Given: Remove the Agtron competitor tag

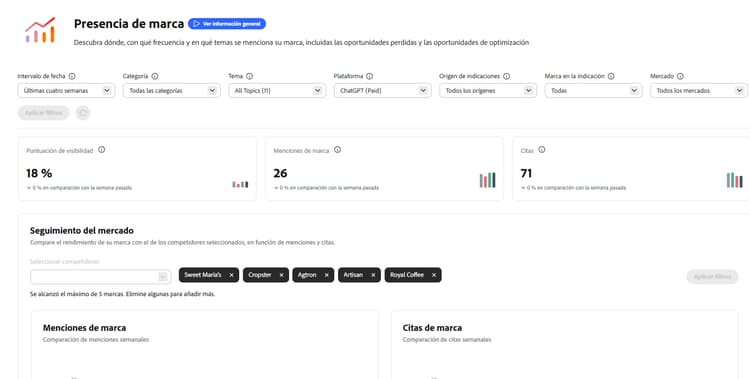Looking at the screenshot, I should 327,275.
